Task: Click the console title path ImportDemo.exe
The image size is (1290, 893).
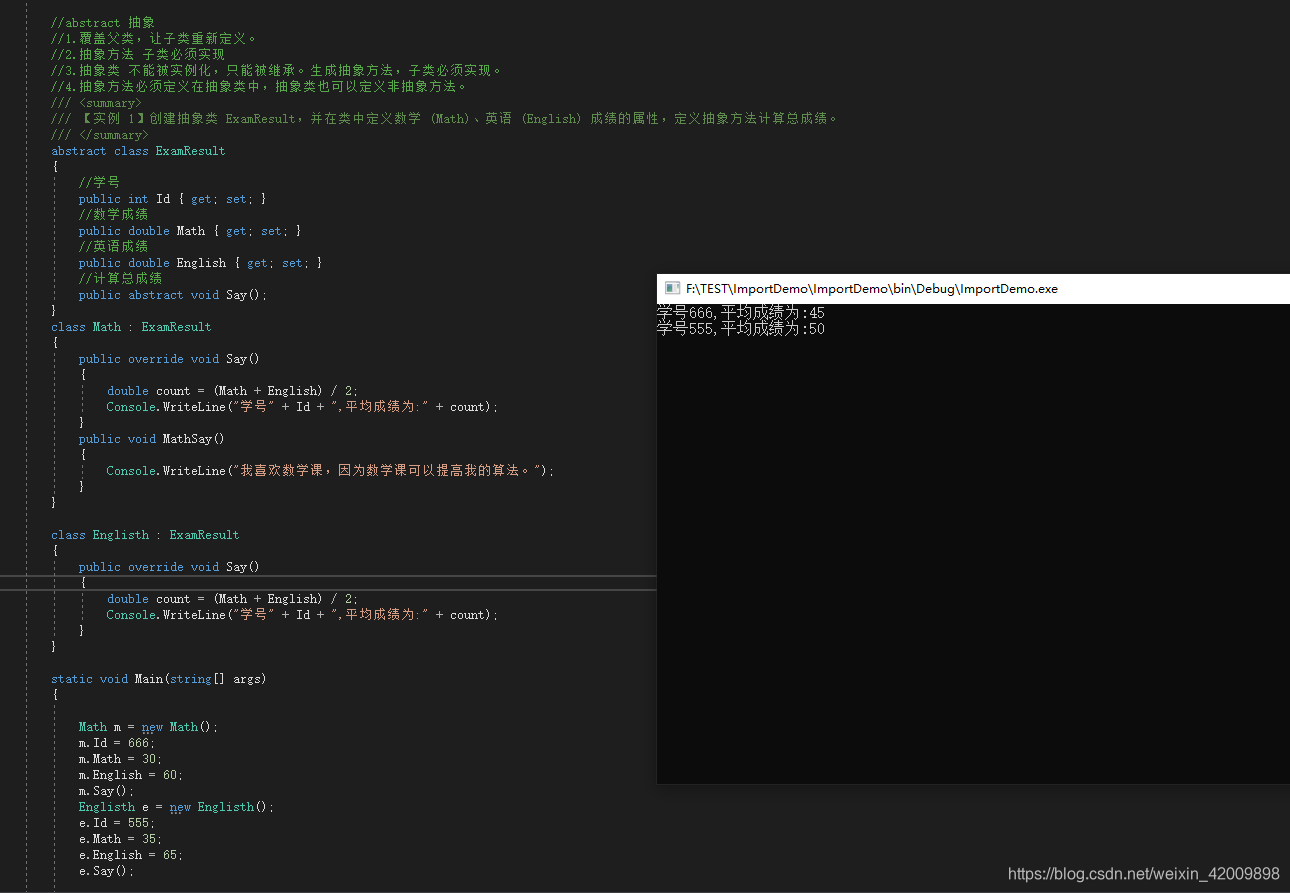Action: [x=872, y=289]
